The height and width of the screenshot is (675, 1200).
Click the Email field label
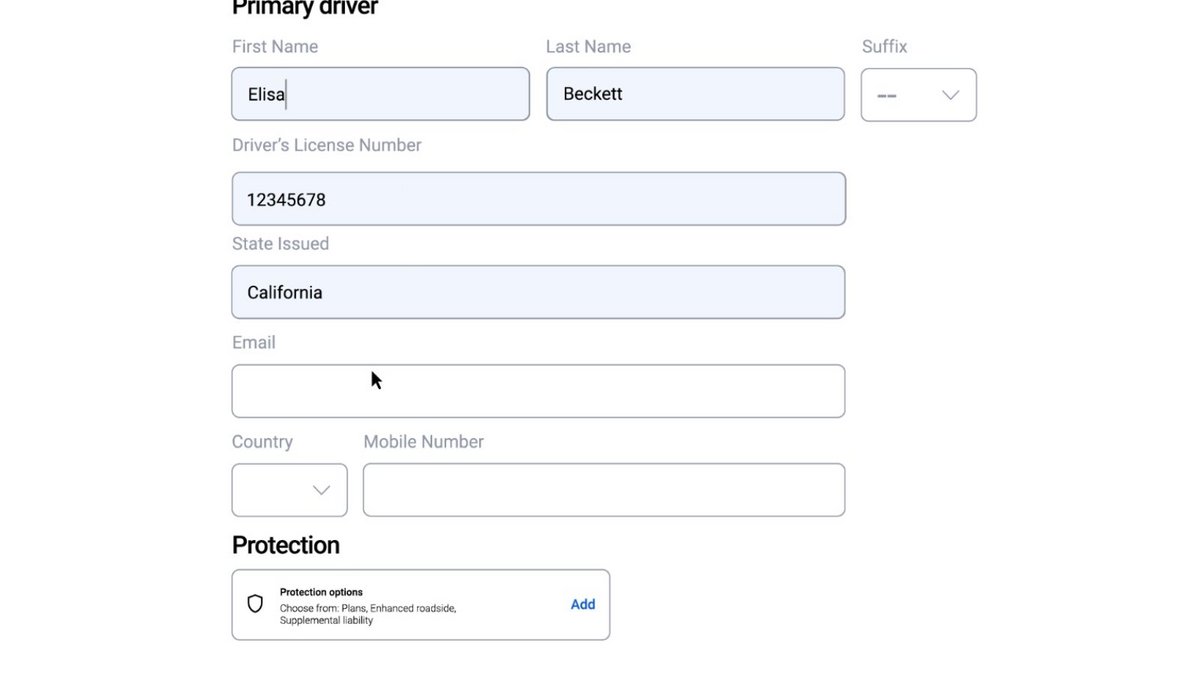click(254, 342)
